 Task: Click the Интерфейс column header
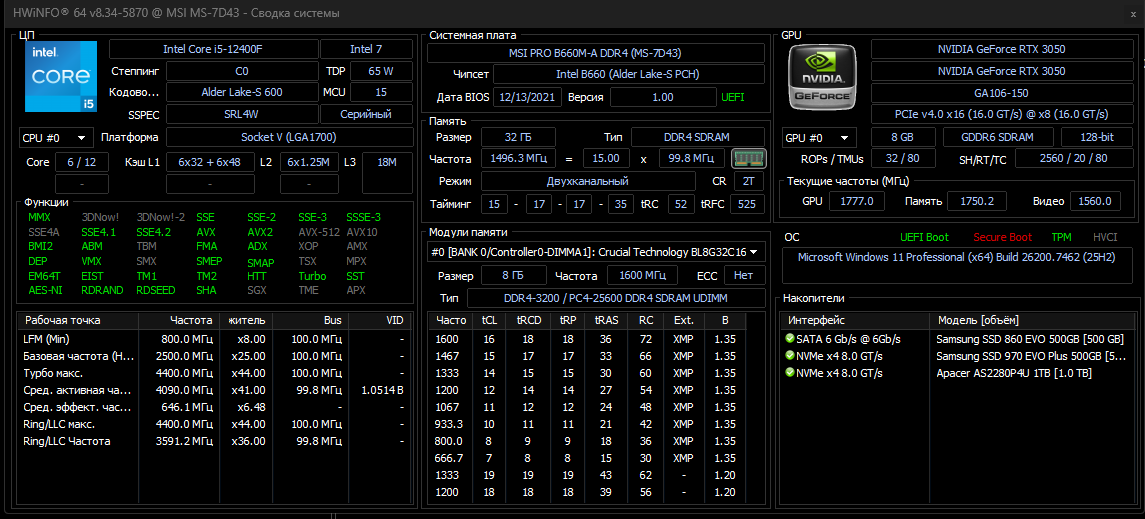(855, 320)
